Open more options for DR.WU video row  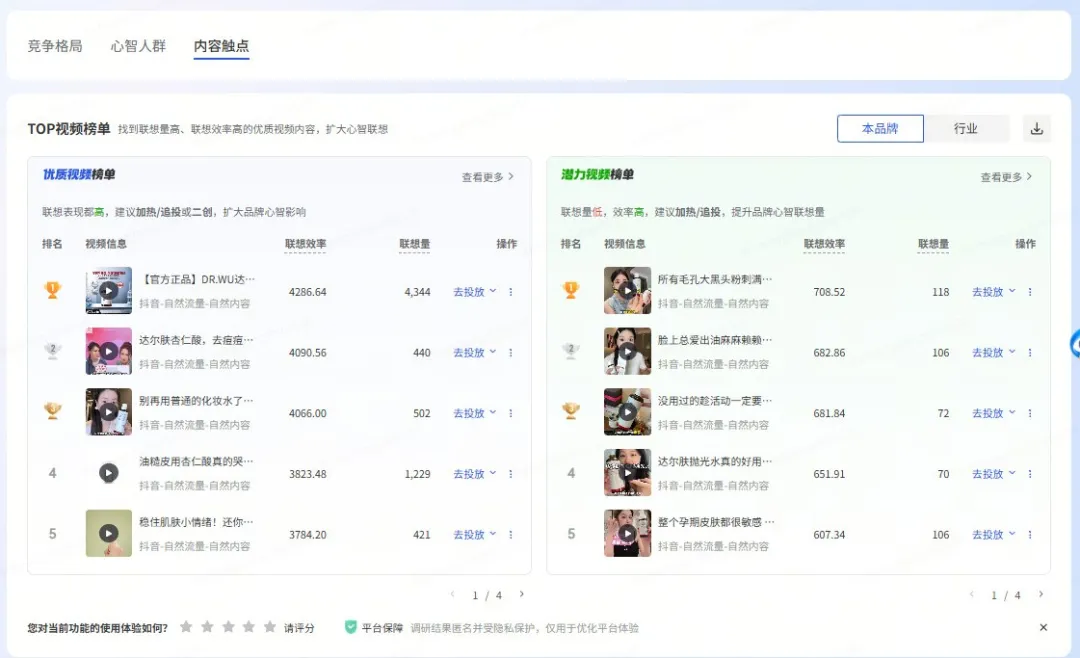click(511, 292)
